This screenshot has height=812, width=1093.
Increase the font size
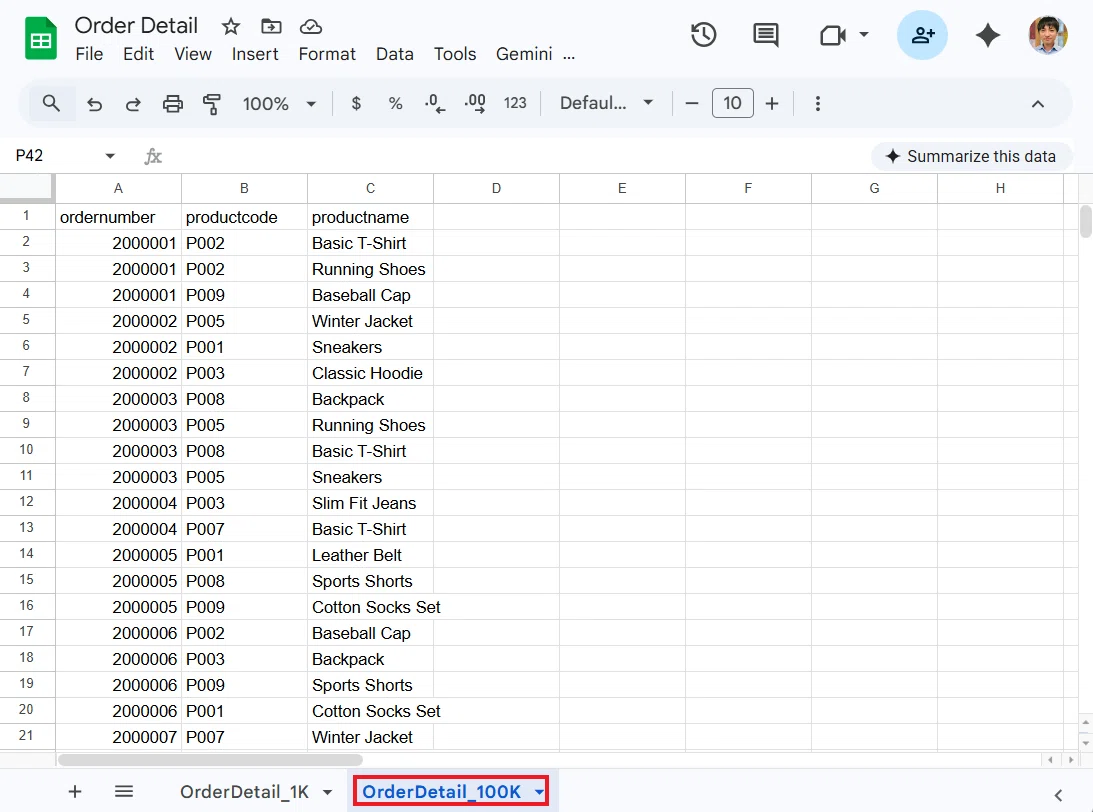(x=772, y=104)
